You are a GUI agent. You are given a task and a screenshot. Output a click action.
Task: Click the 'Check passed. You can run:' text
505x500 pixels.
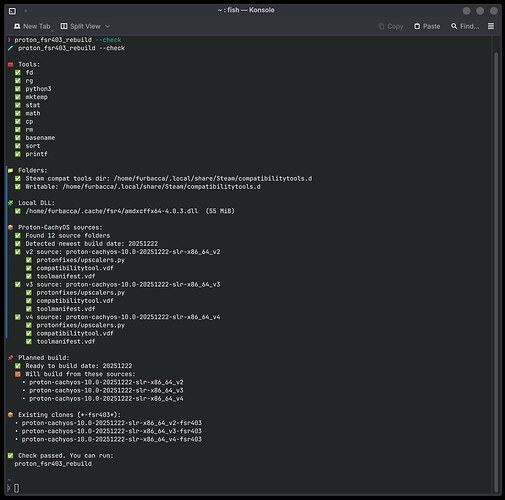pyautogui.click(x=66, y=455)
